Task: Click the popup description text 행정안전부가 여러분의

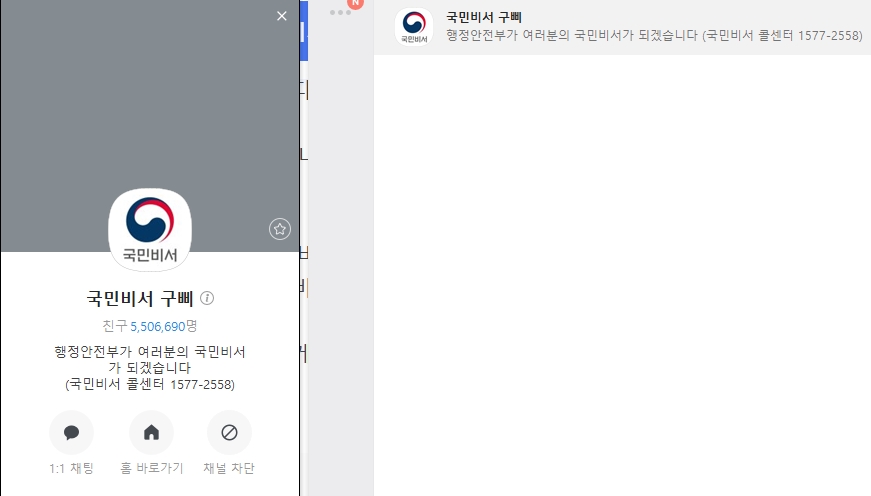Action: tap(150, 368)
